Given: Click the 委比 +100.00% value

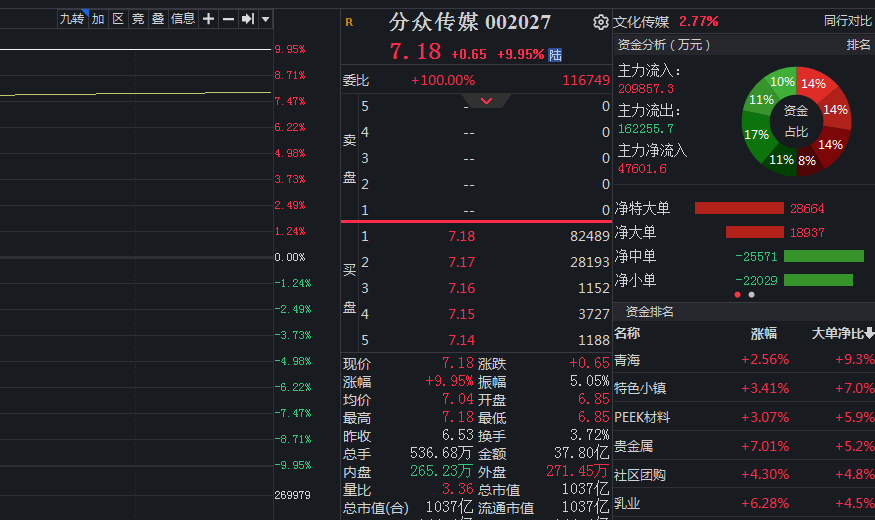Looking at the screenshot, I should 443,80.
